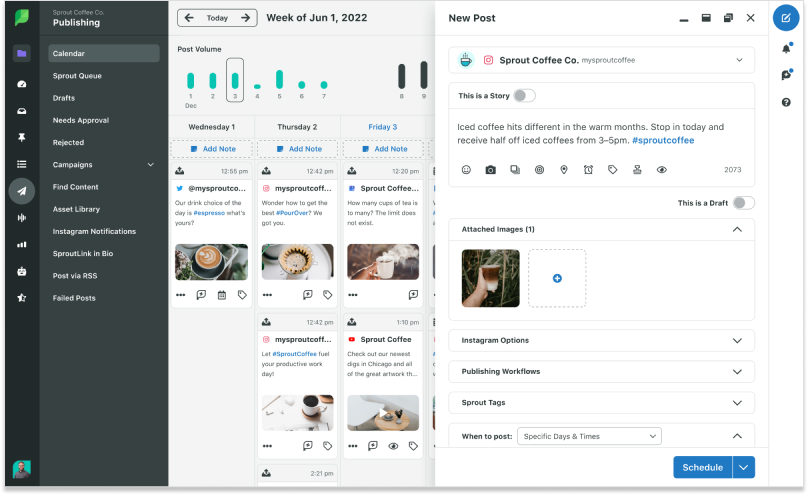Open the help question mark icon
The width and height of the screenshot is (808, 496).
click(786, 102)
